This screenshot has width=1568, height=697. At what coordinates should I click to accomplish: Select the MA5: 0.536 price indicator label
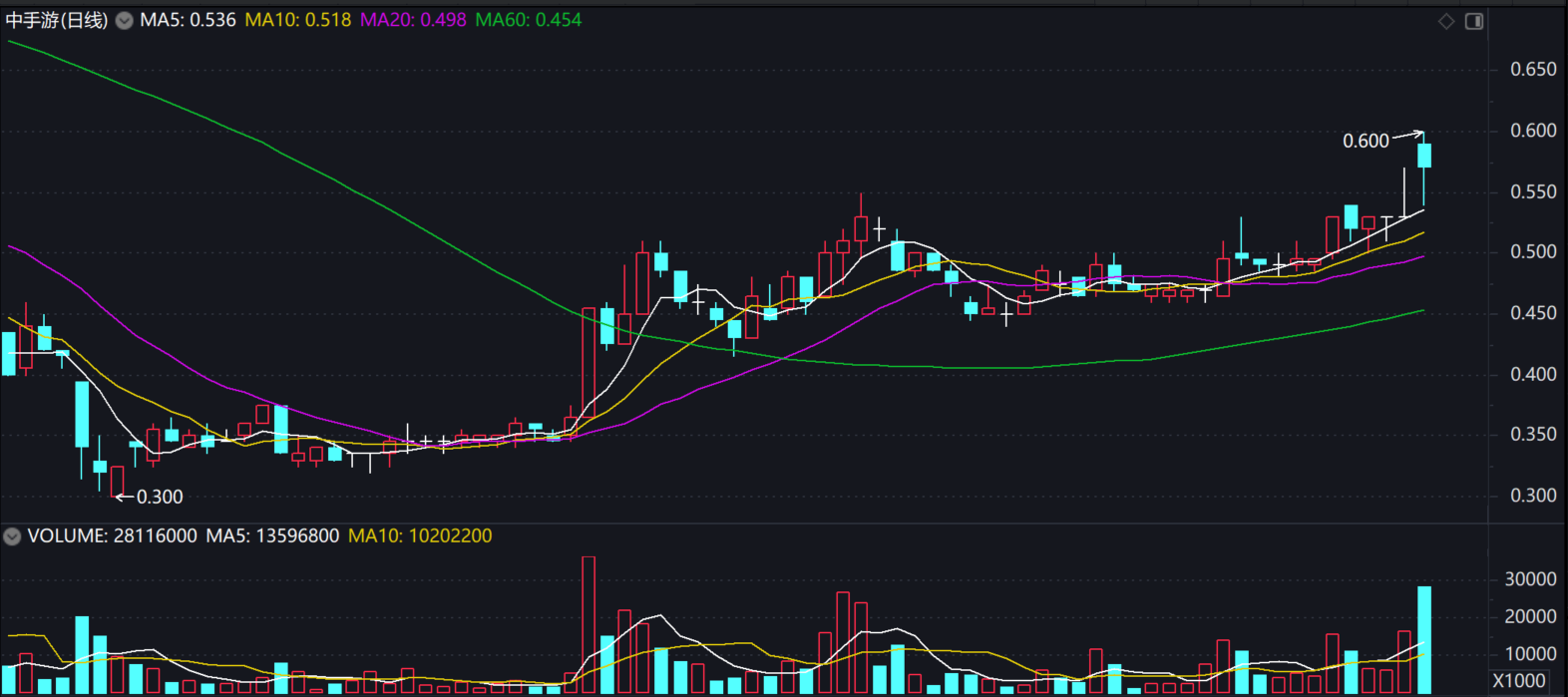(188, 20)
